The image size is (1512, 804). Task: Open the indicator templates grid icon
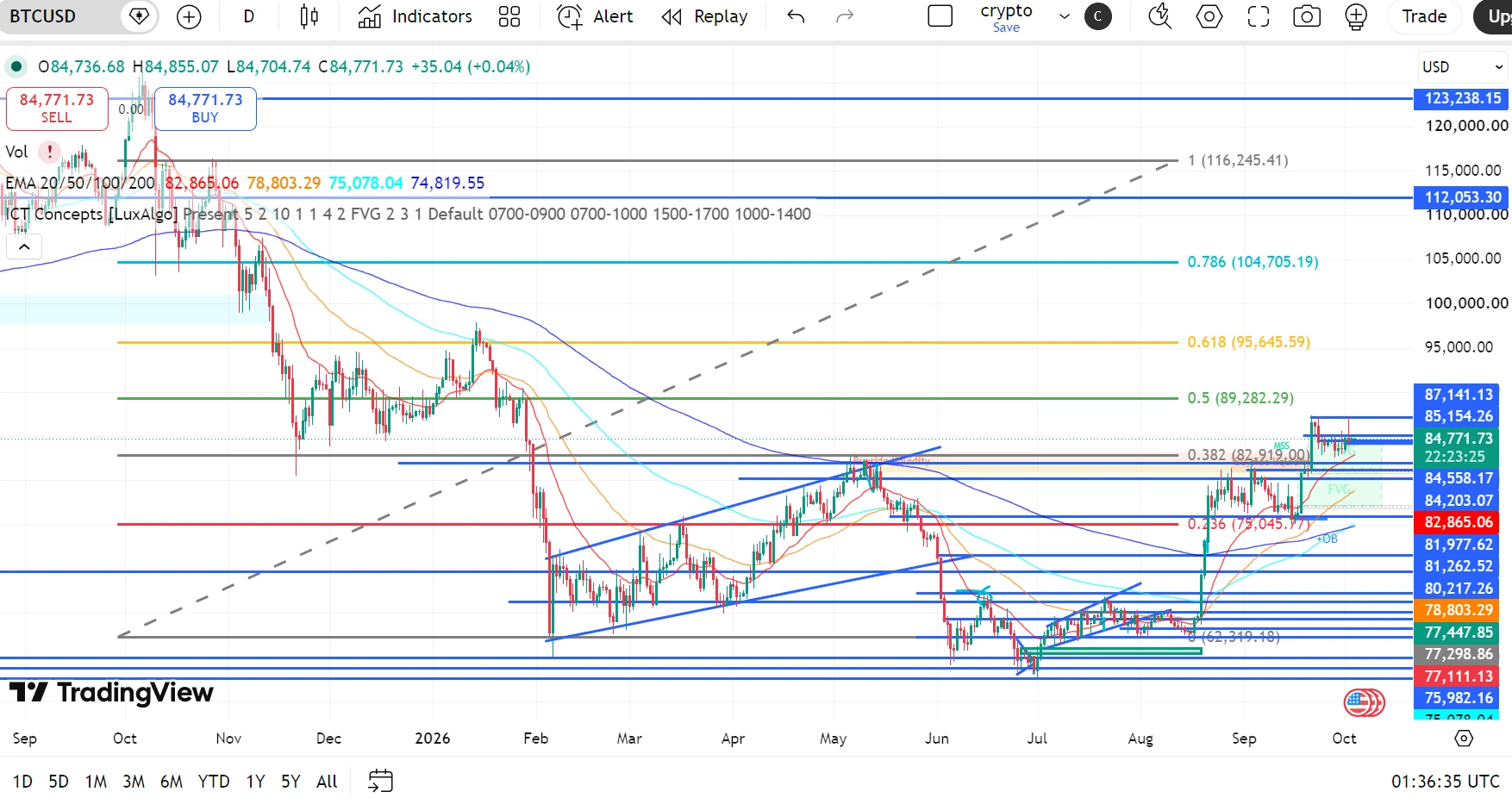coord(509,16)
